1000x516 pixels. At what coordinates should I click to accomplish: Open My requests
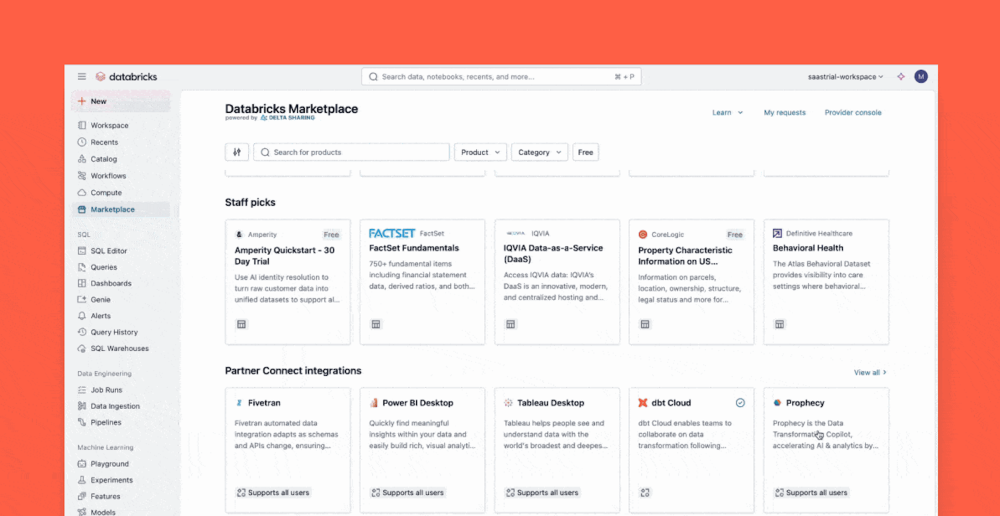(x=784, y=112)
